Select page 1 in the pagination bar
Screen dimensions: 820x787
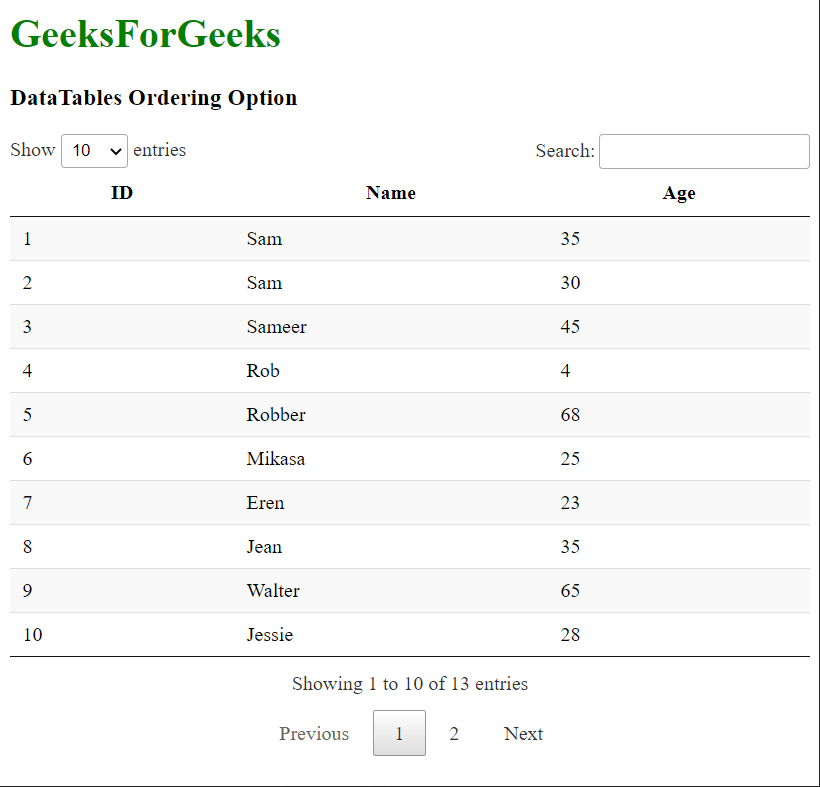pyautogui.click(x=399, y=733)
